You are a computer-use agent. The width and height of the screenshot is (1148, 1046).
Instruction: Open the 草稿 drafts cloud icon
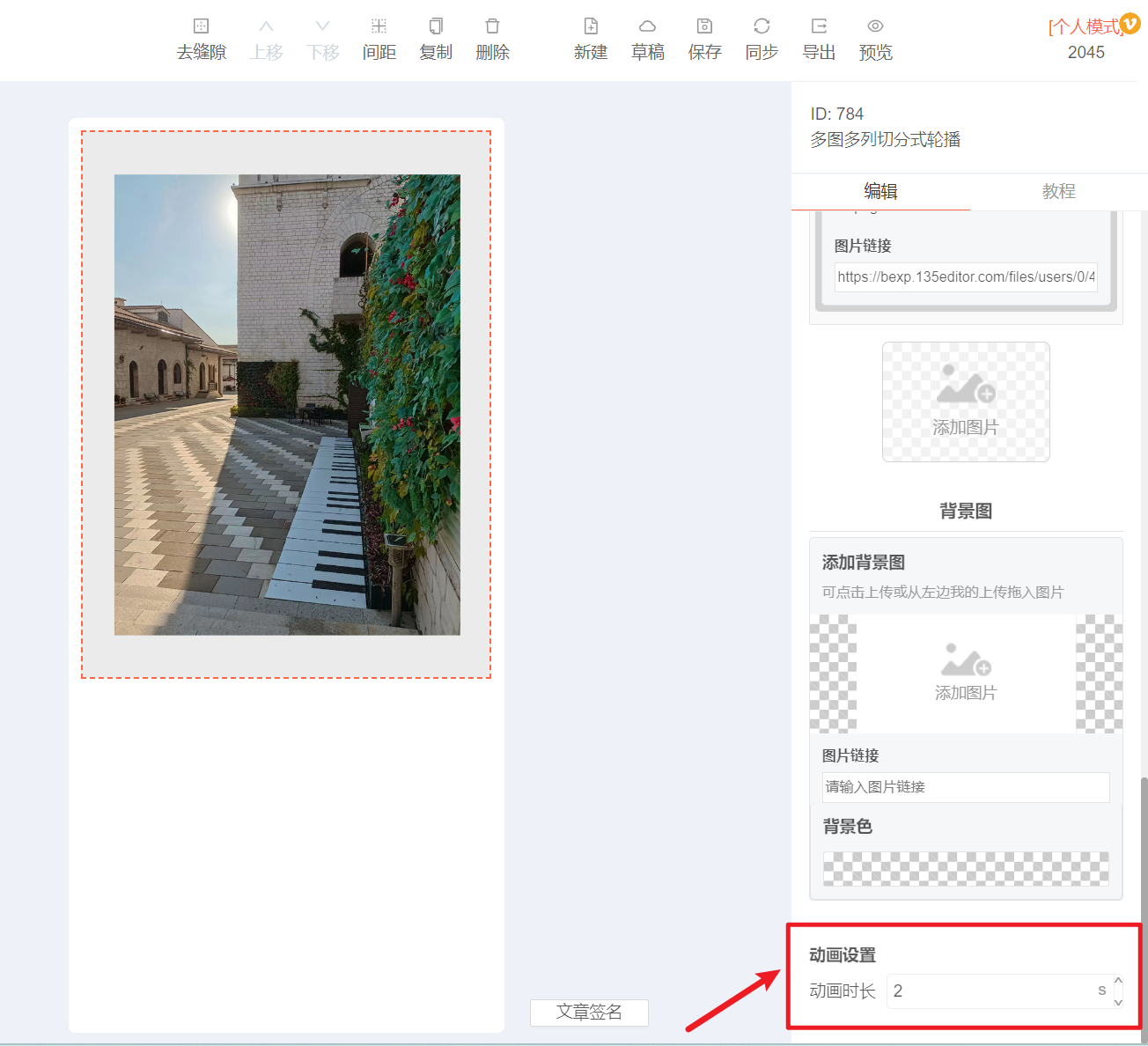pos(647,26)
